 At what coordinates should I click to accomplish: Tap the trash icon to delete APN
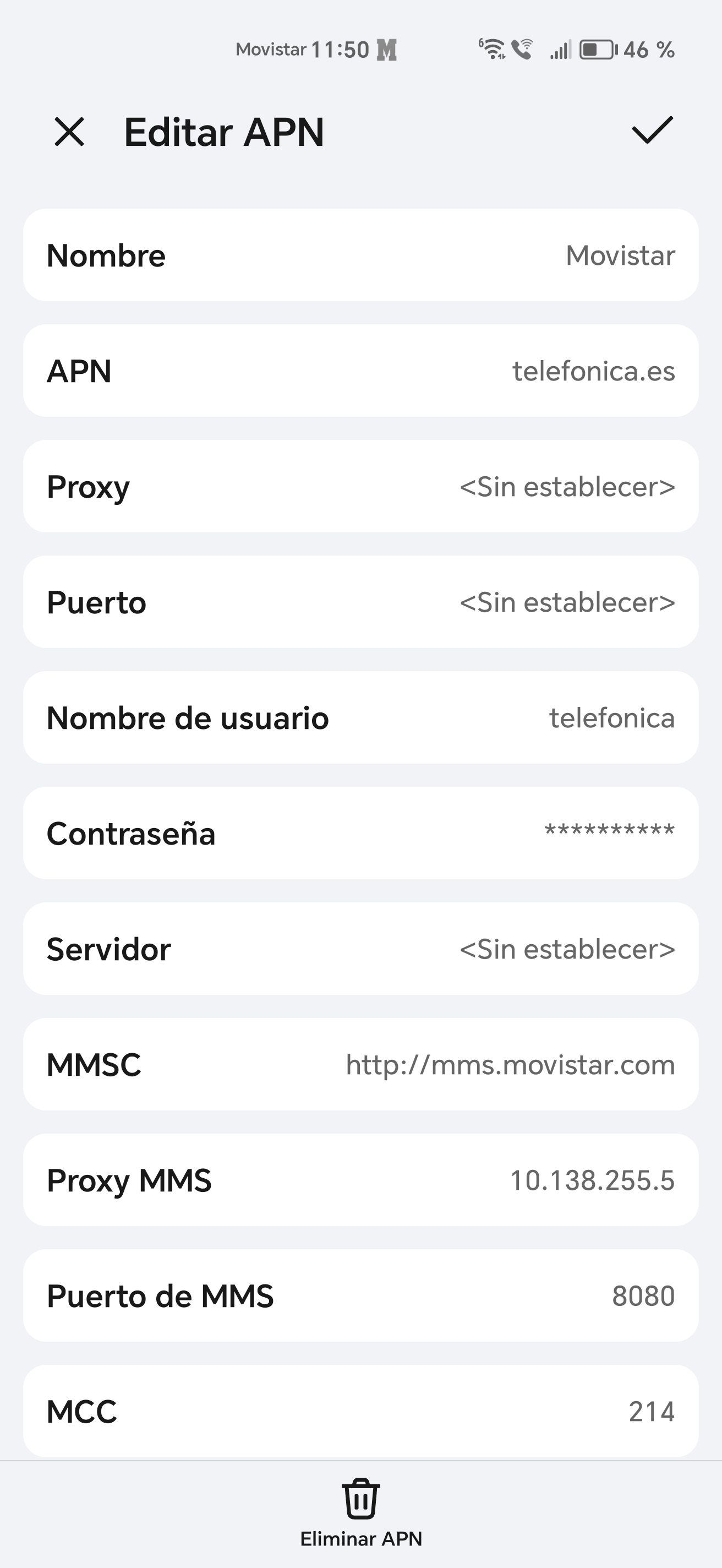360,1500
